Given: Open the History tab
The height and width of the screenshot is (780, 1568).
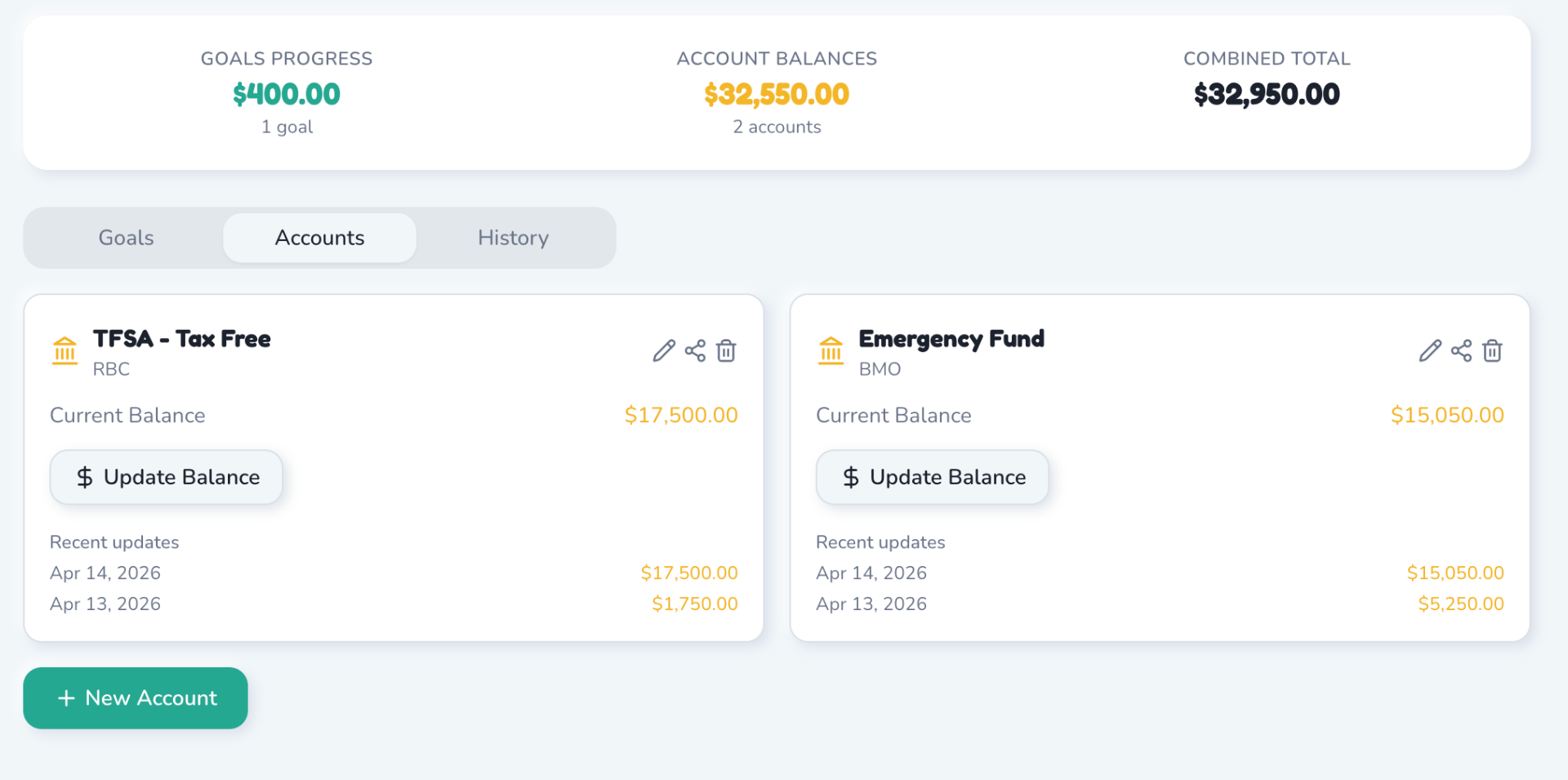Looking at the screenshot, I should click(513, 238).
